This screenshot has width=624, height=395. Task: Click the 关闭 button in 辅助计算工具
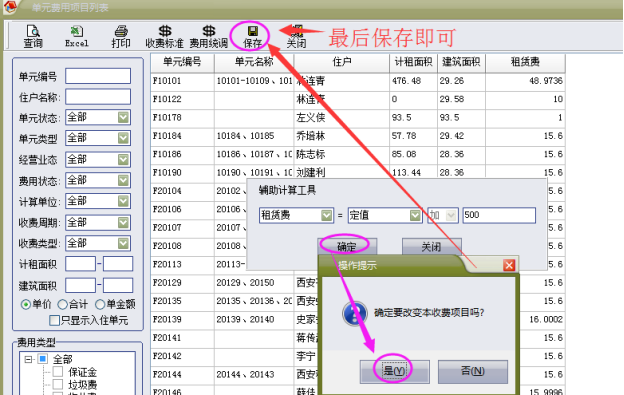(432, 247)
